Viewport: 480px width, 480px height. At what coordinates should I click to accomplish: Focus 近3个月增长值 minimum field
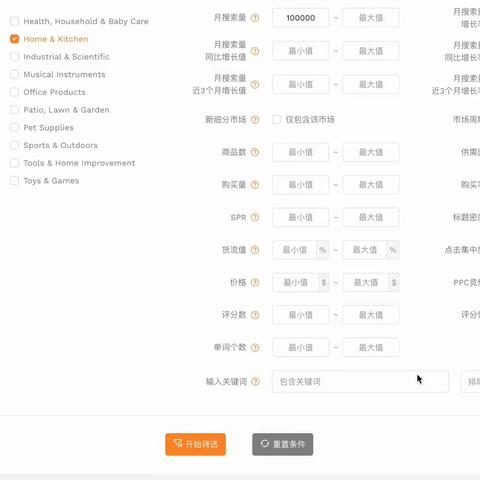point(300,84)
